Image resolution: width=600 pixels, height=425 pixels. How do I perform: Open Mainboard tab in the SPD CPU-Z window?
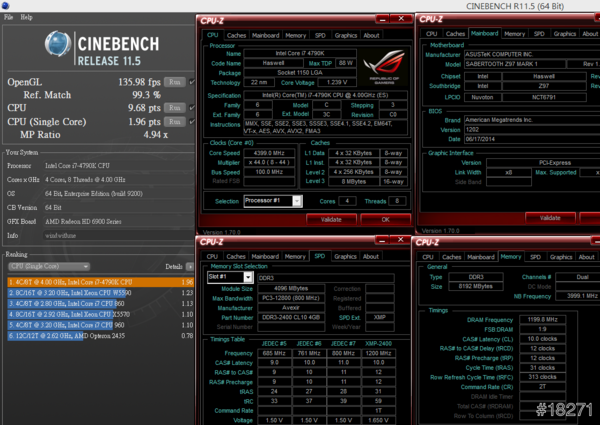coord(265,256)
